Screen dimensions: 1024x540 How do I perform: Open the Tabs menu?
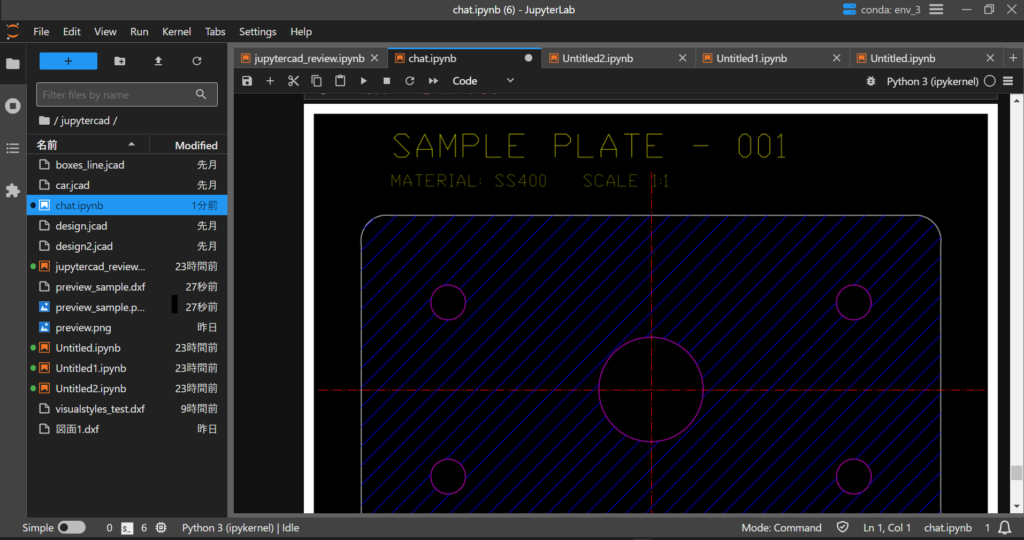(x=215, y=31)
